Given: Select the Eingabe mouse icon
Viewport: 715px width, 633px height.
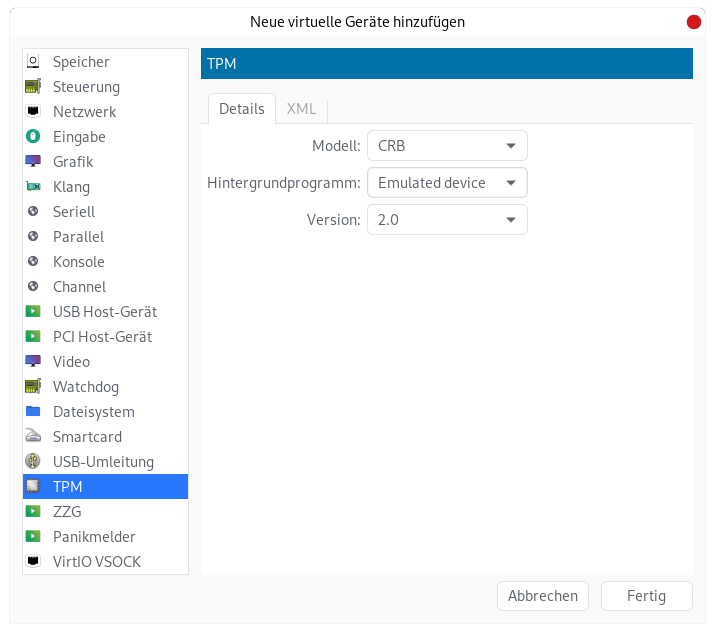Looking at the screenshot, I should coord(33,136).
